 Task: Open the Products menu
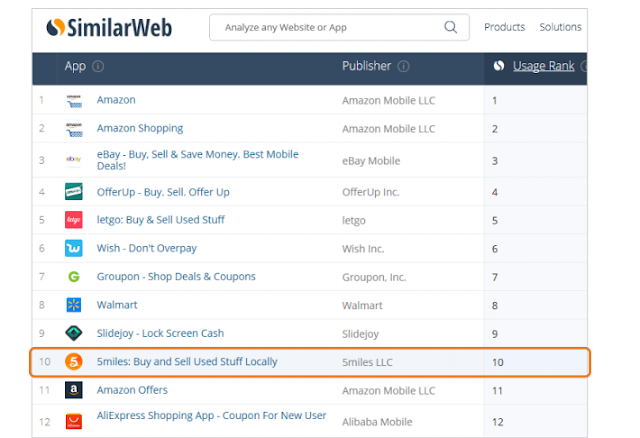click(504, 27)
